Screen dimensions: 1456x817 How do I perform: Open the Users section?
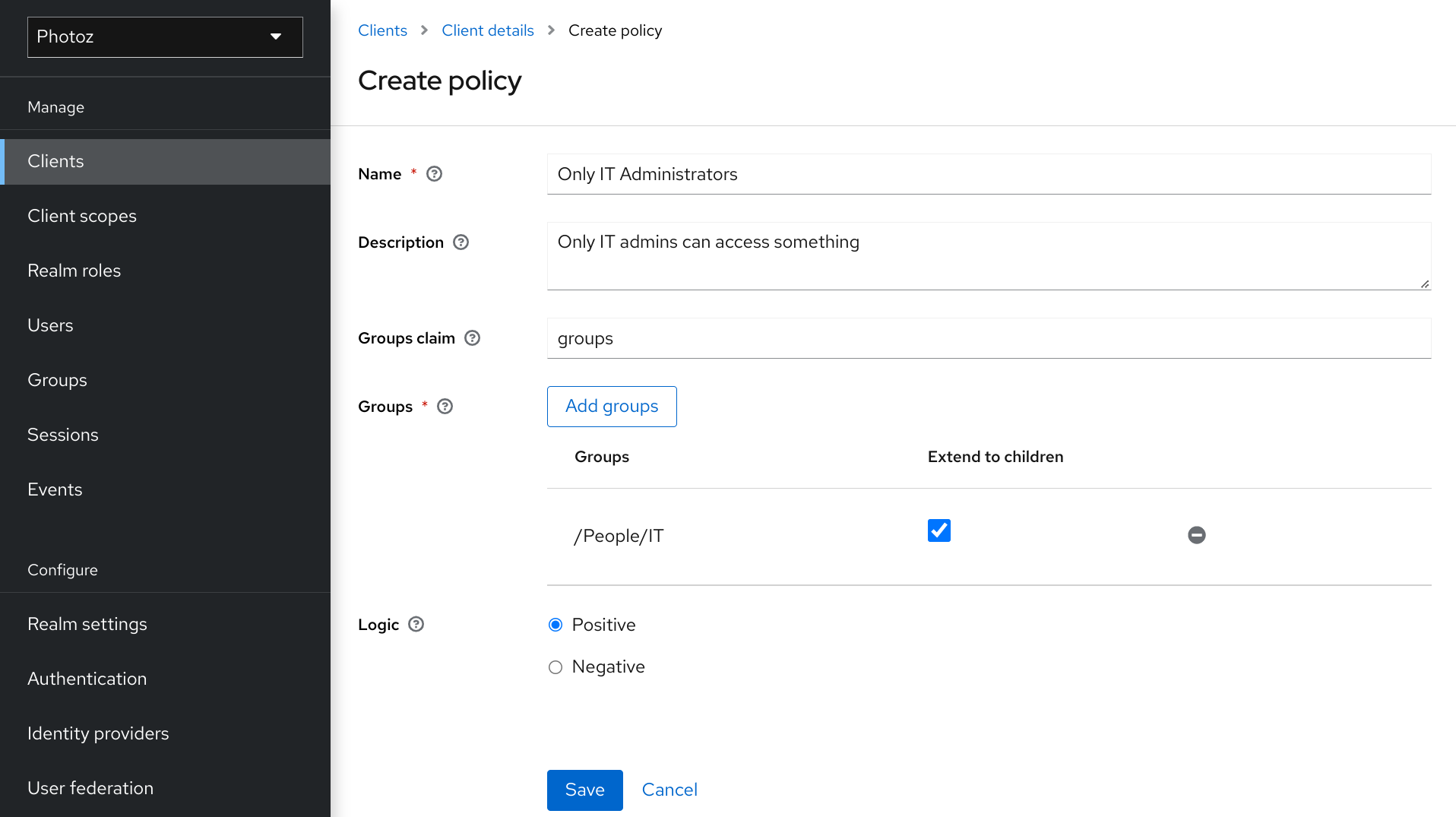pyautogui.click(x=50, y=325)
